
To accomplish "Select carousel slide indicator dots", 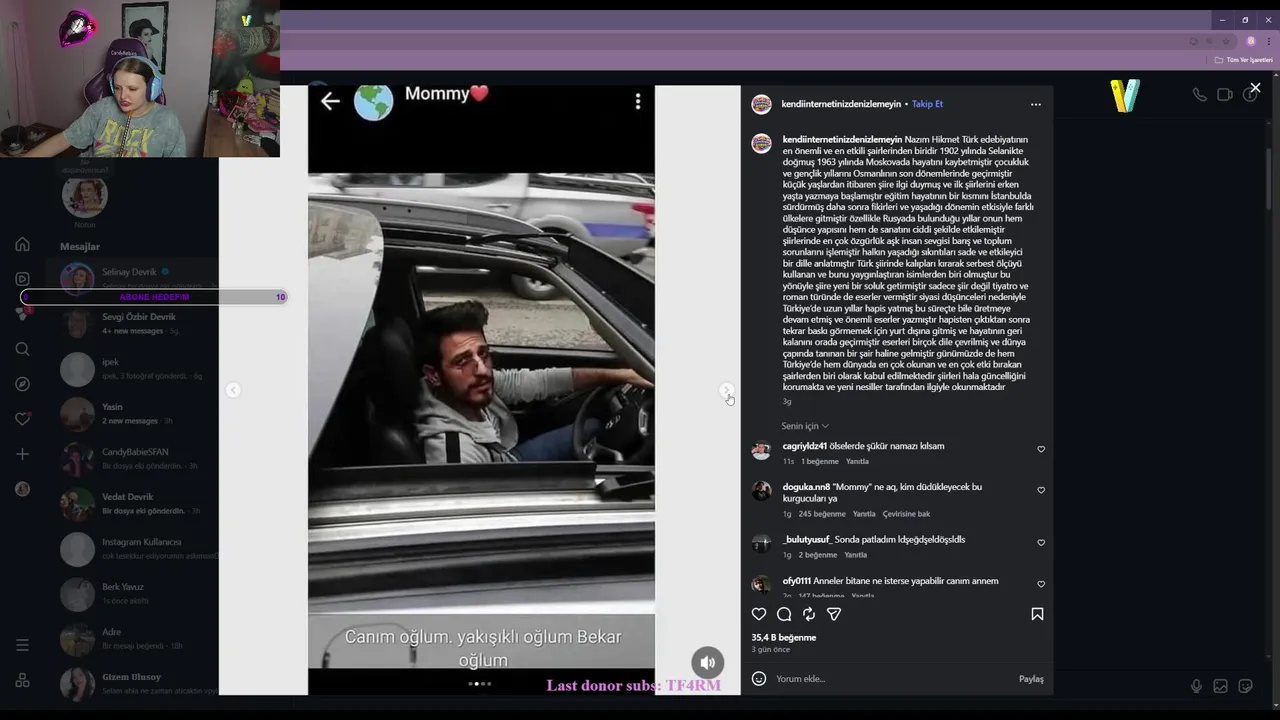I will click(480, 684).
